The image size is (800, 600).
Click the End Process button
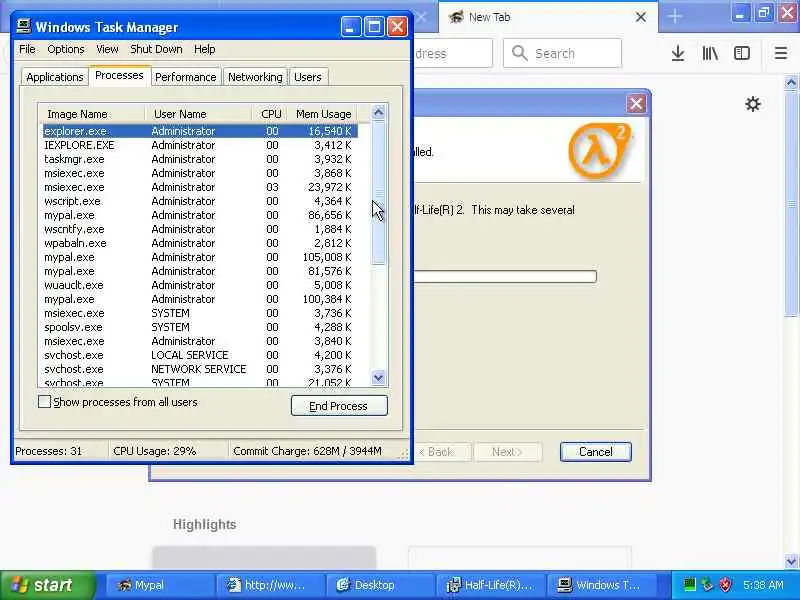pos(339,406)
